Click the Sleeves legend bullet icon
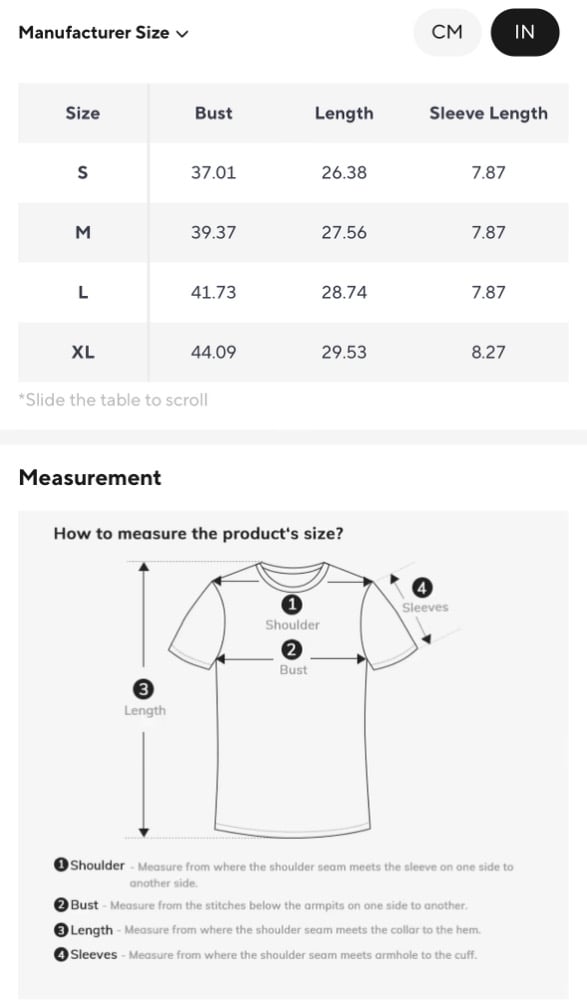The image size is (587, 1000). click(x=61, y=954)
